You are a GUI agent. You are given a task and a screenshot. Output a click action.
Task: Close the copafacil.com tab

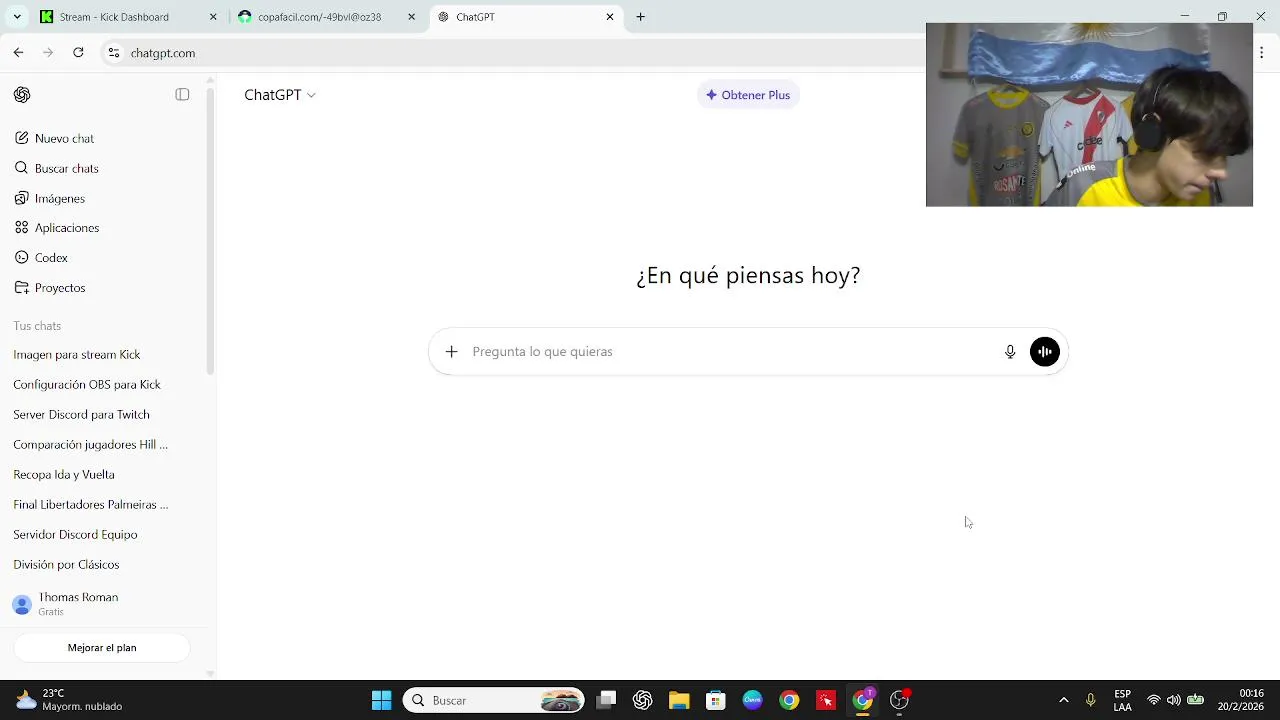[411, 17]
